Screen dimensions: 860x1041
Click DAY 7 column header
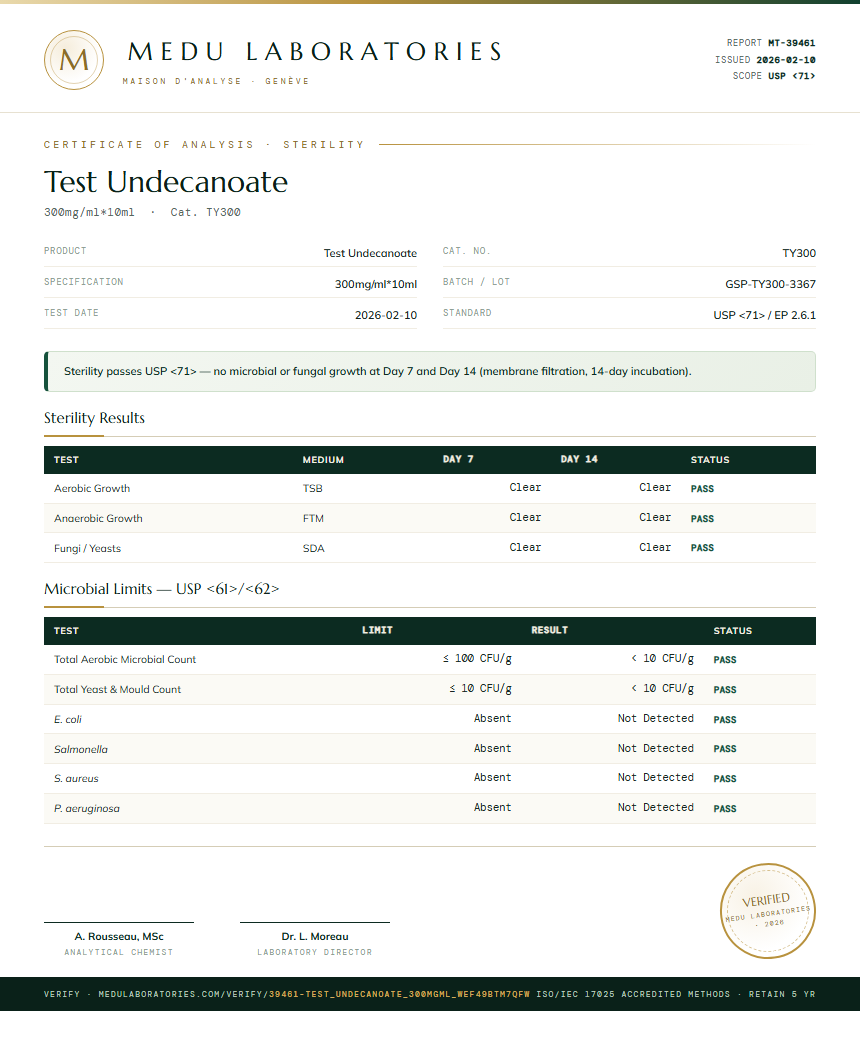458,459
